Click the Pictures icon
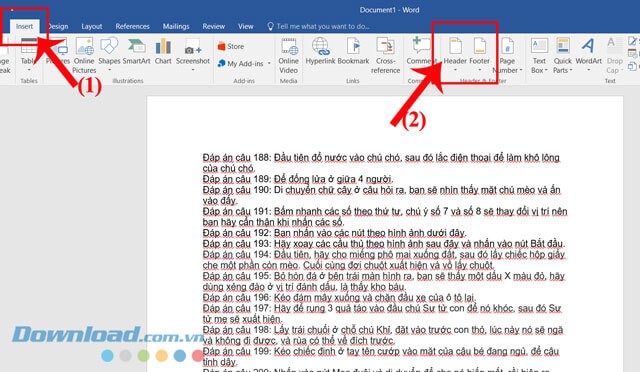 click(x=58, y=51)
